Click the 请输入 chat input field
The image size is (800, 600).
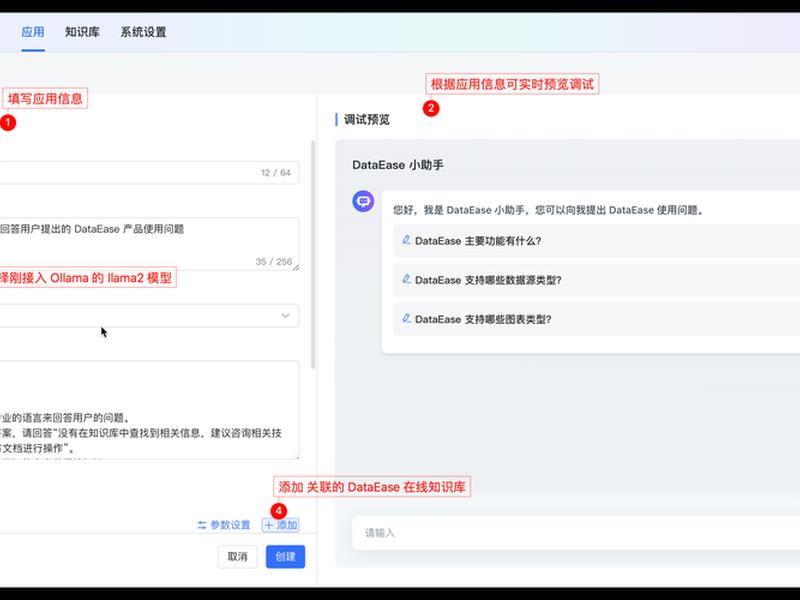pos(576,533)
